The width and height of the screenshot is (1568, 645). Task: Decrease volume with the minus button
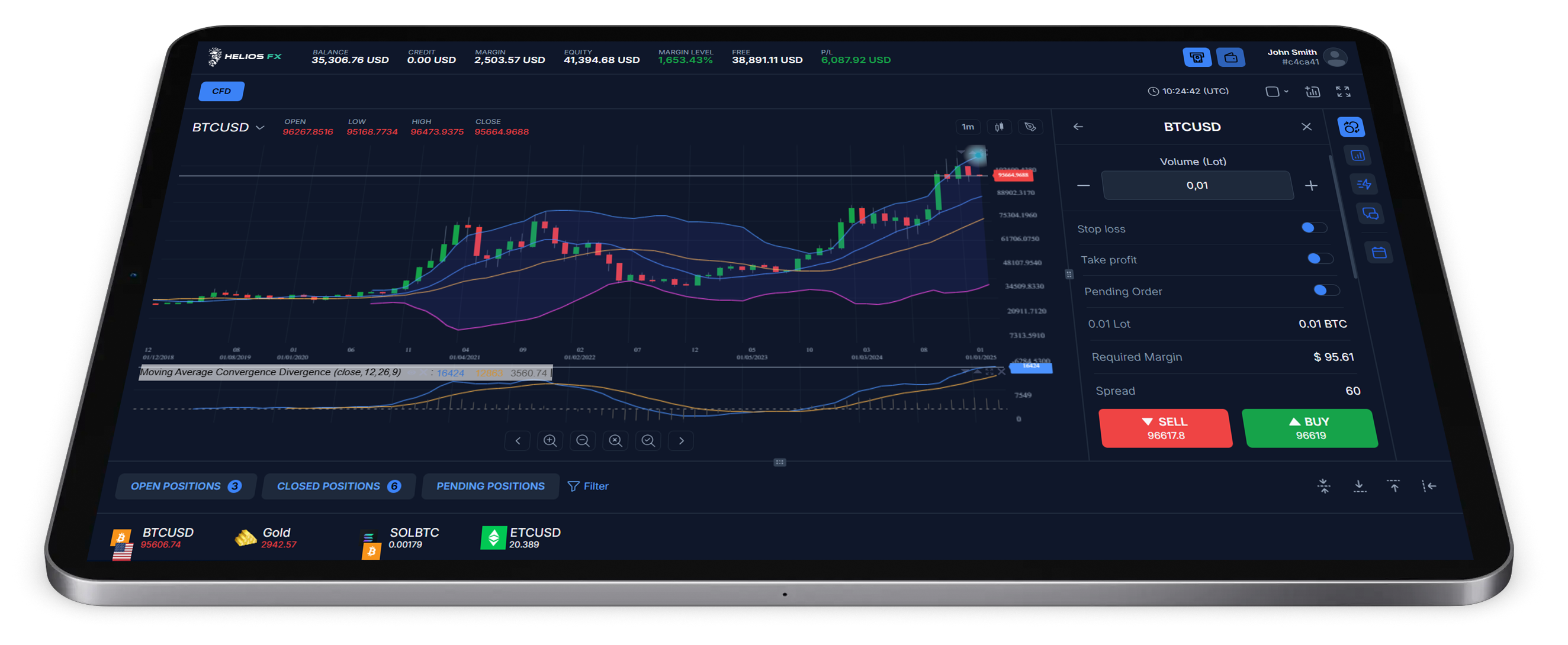(x=1083, y=186)
